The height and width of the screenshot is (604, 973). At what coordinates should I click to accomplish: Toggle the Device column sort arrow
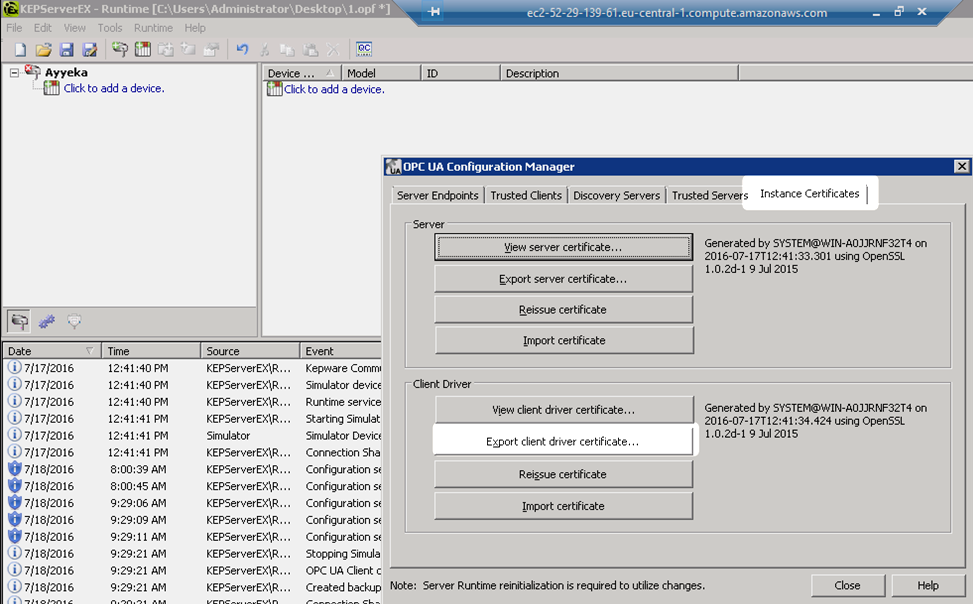(330, 73)
